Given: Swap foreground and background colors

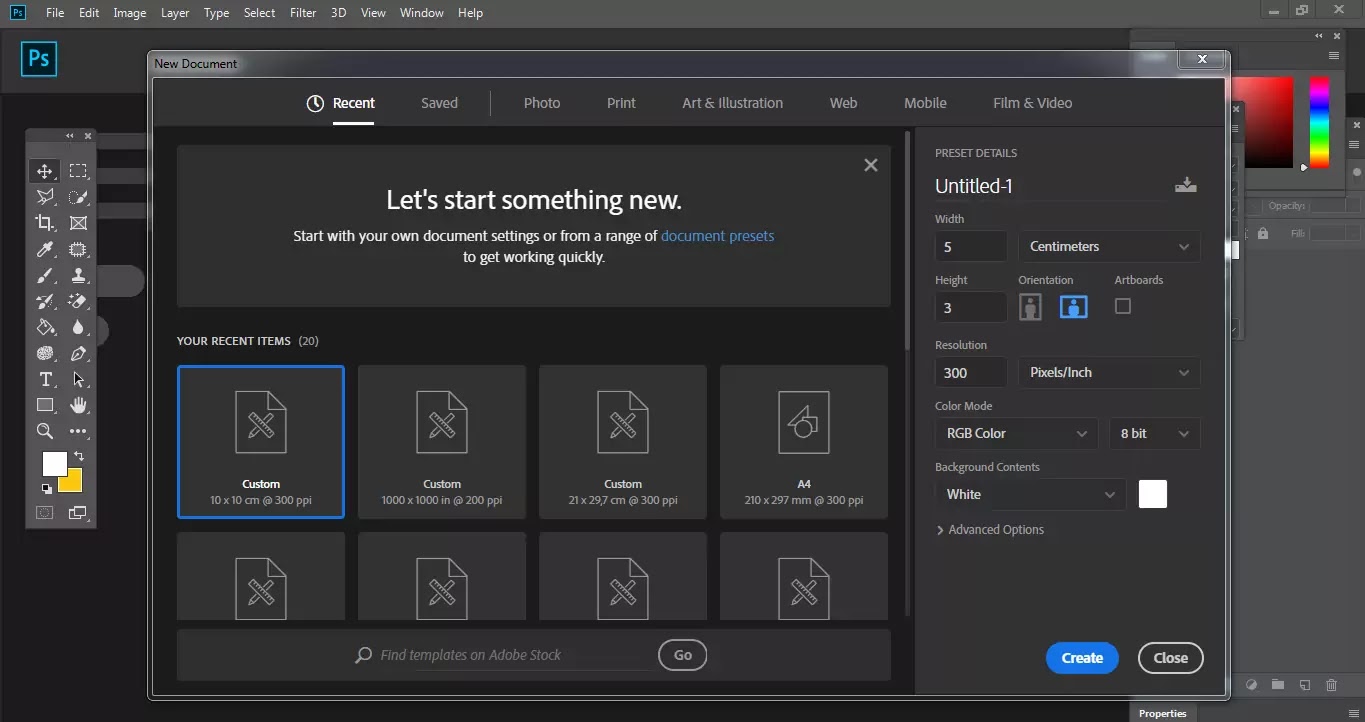Looking at the screenshot, I should coord(78,456).
